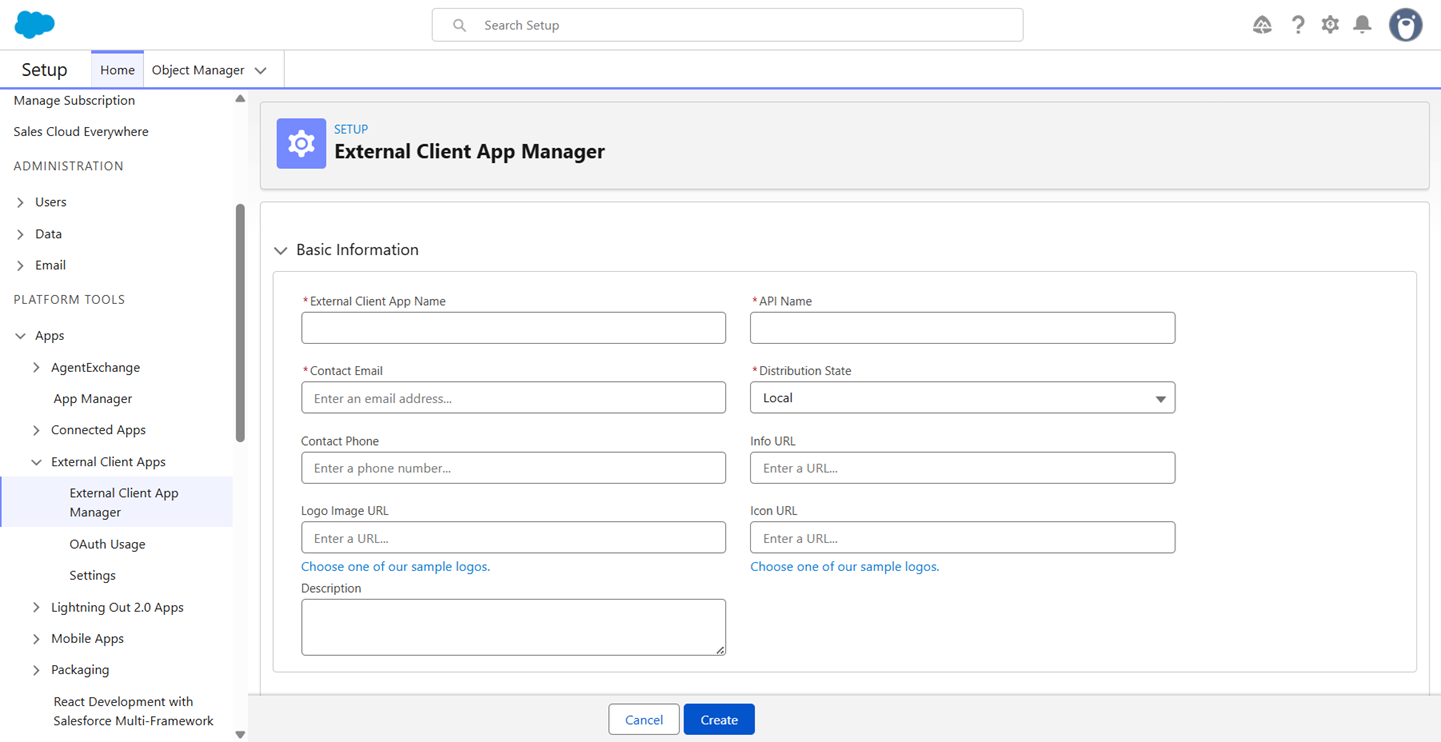Viewport: 1441px width, 742px height.
Task: Click the sidebar scroll down arrow
Action: click(240, 734)
